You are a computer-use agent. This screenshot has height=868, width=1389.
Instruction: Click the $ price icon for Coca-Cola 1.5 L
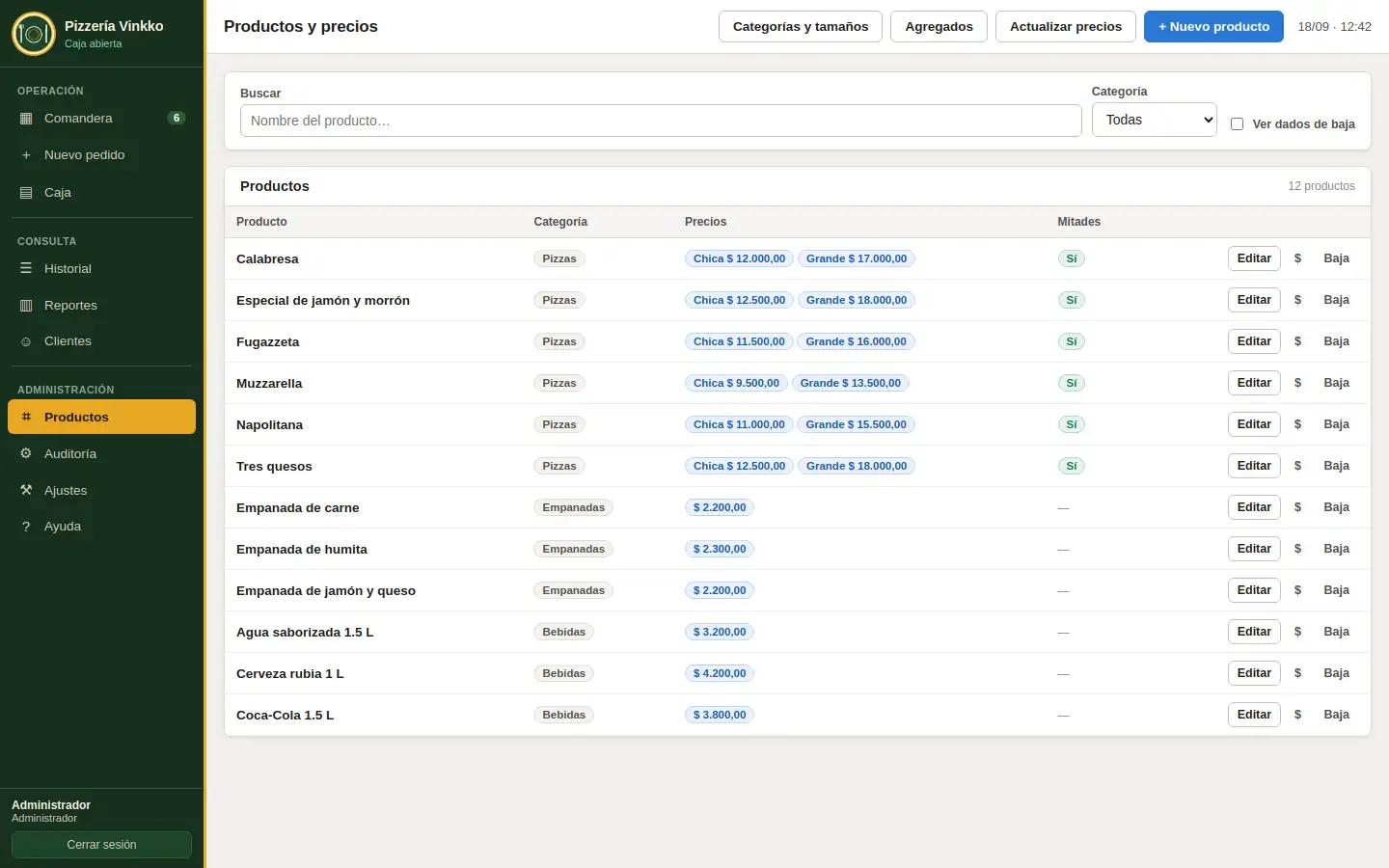tap(1297, 715)
